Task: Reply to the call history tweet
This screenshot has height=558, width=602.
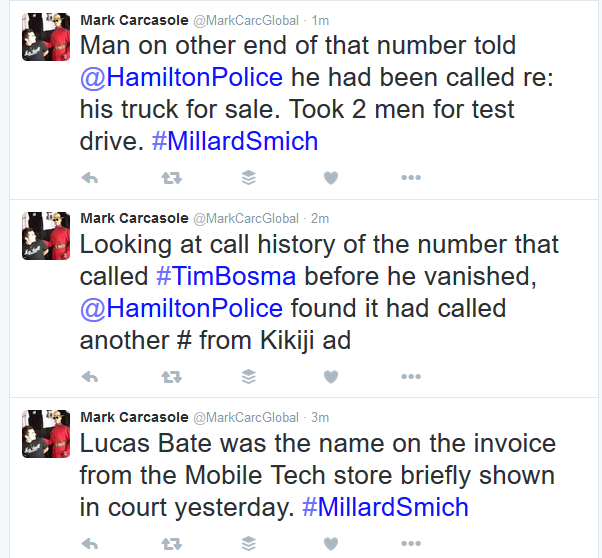Action: [89, 376]
